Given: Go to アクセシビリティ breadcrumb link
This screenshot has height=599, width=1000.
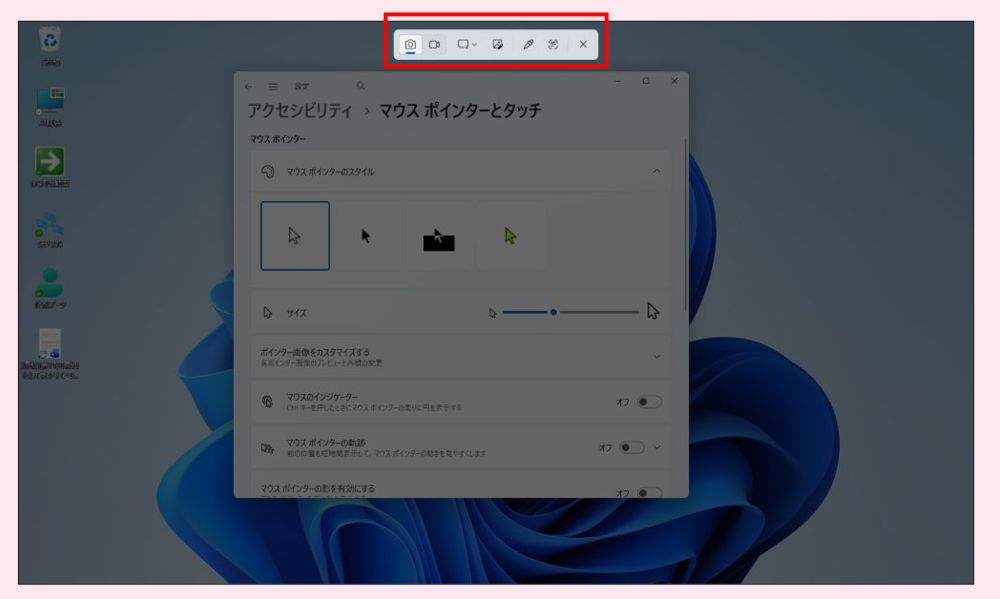Looking at the screenshot, I should (x=299, y=111).
